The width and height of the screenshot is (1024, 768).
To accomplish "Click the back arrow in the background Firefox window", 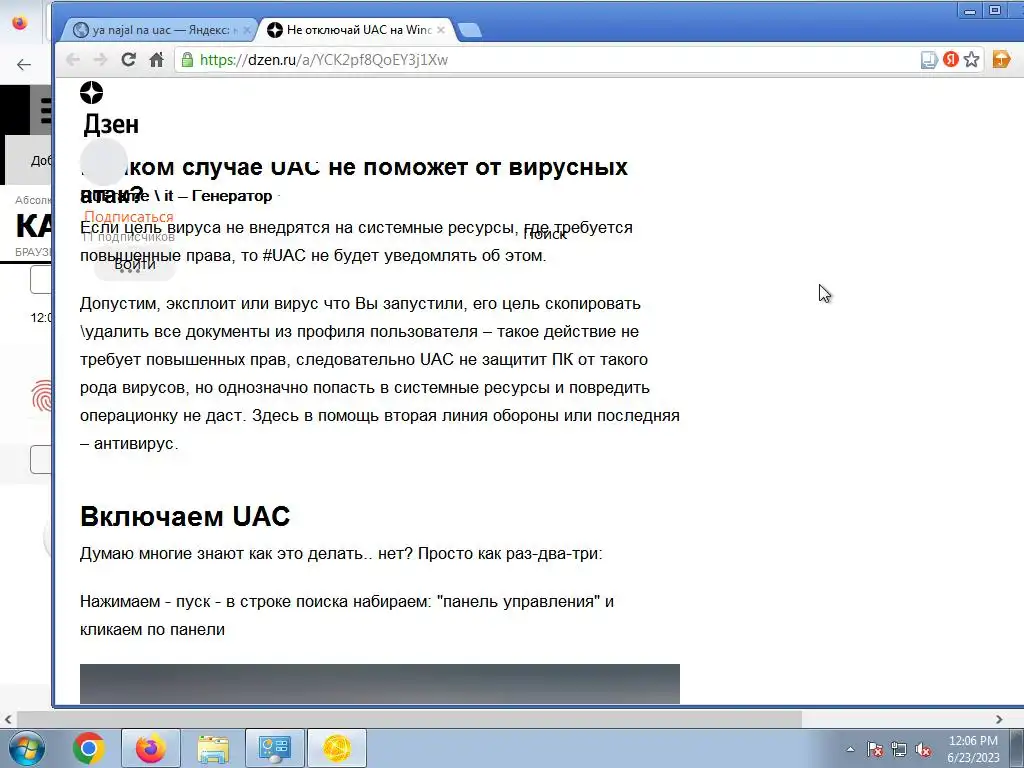I will [24, 64].
